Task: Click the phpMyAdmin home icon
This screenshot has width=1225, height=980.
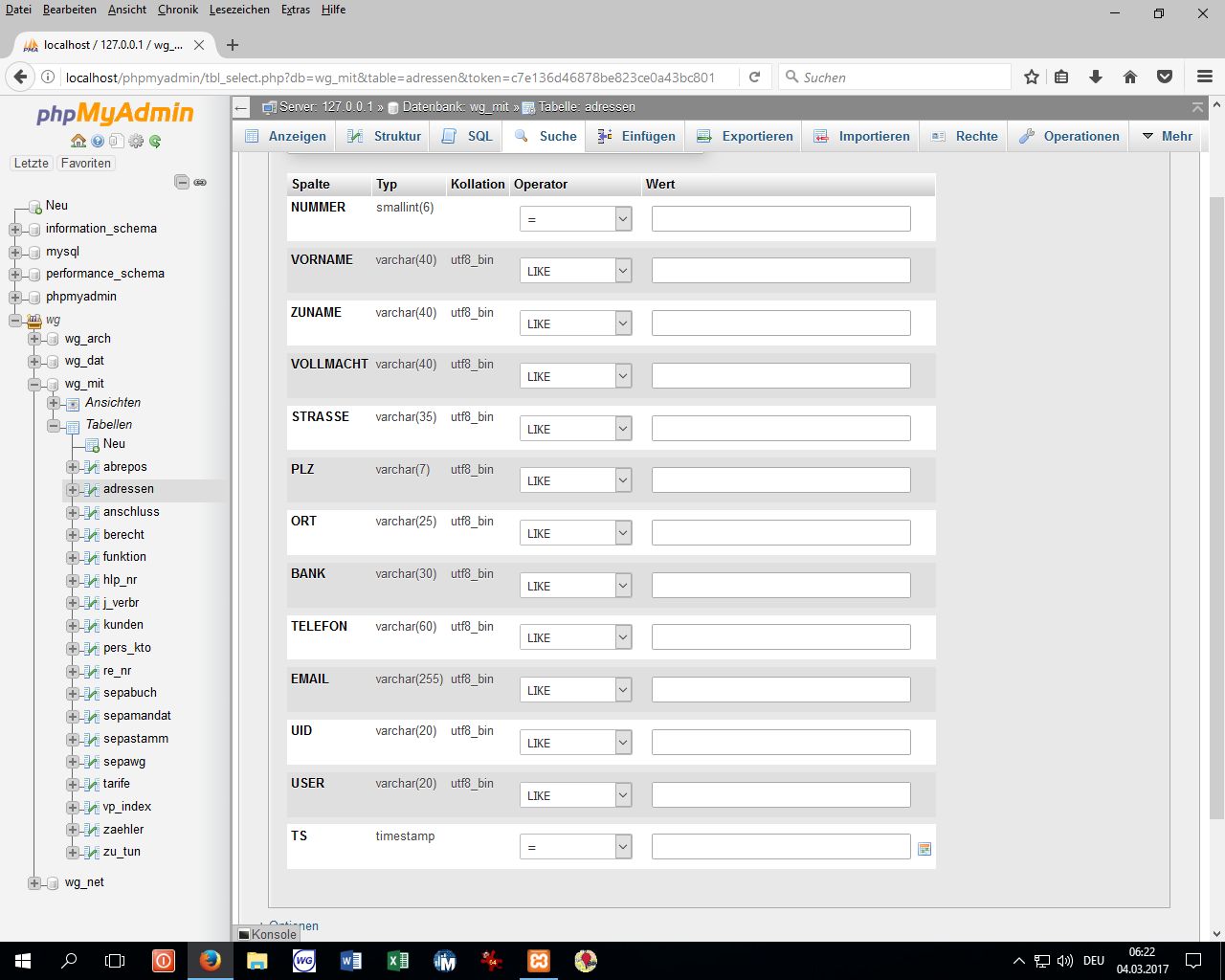Action: (x=78, y=141)
